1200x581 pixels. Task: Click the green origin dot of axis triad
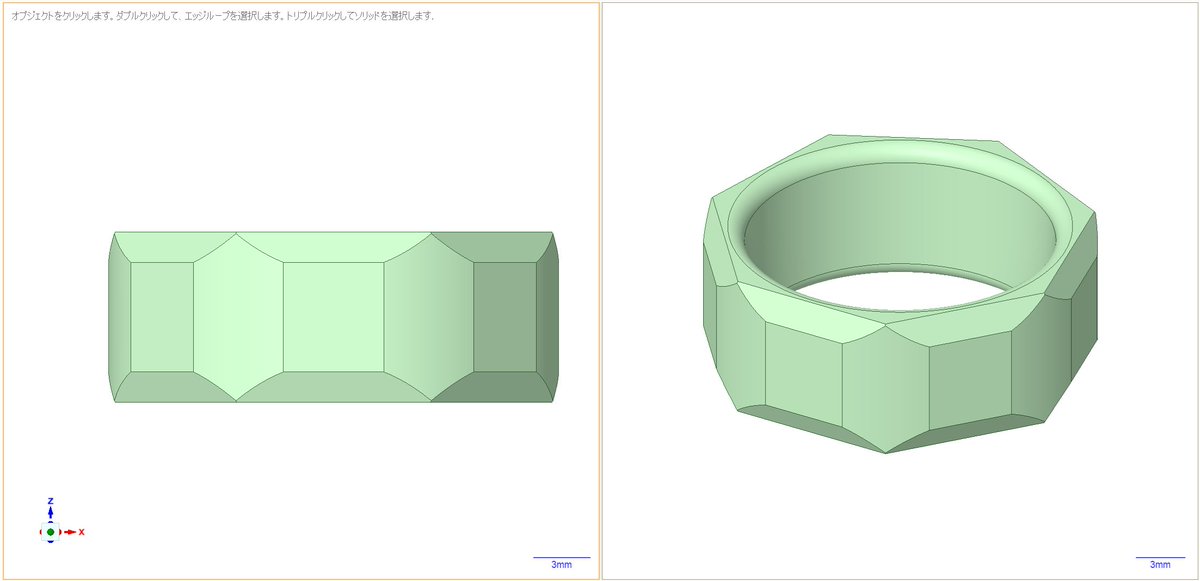point(50,532)
